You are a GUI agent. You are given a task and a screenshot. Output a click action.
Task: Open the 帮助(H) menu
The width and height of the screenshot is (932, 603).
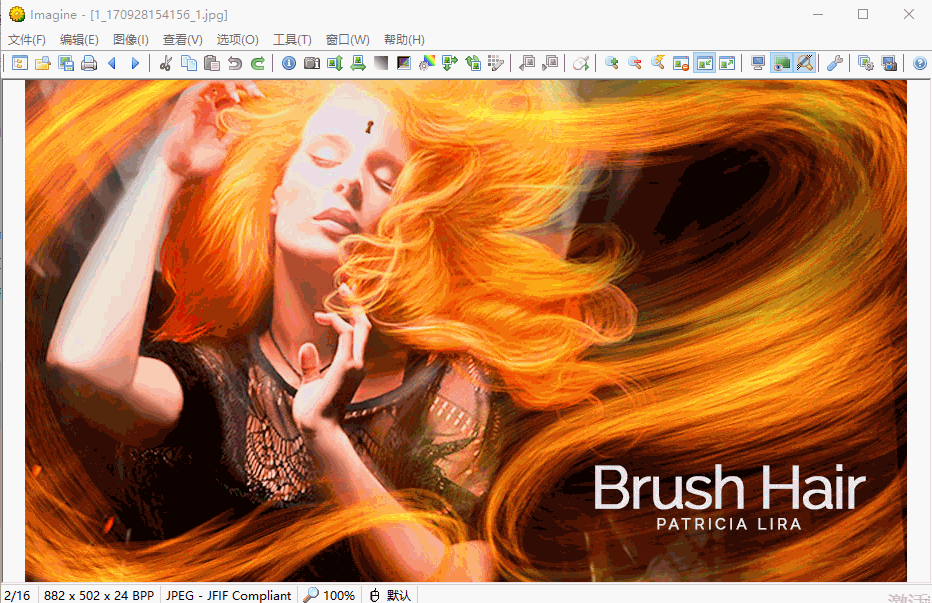404,40
